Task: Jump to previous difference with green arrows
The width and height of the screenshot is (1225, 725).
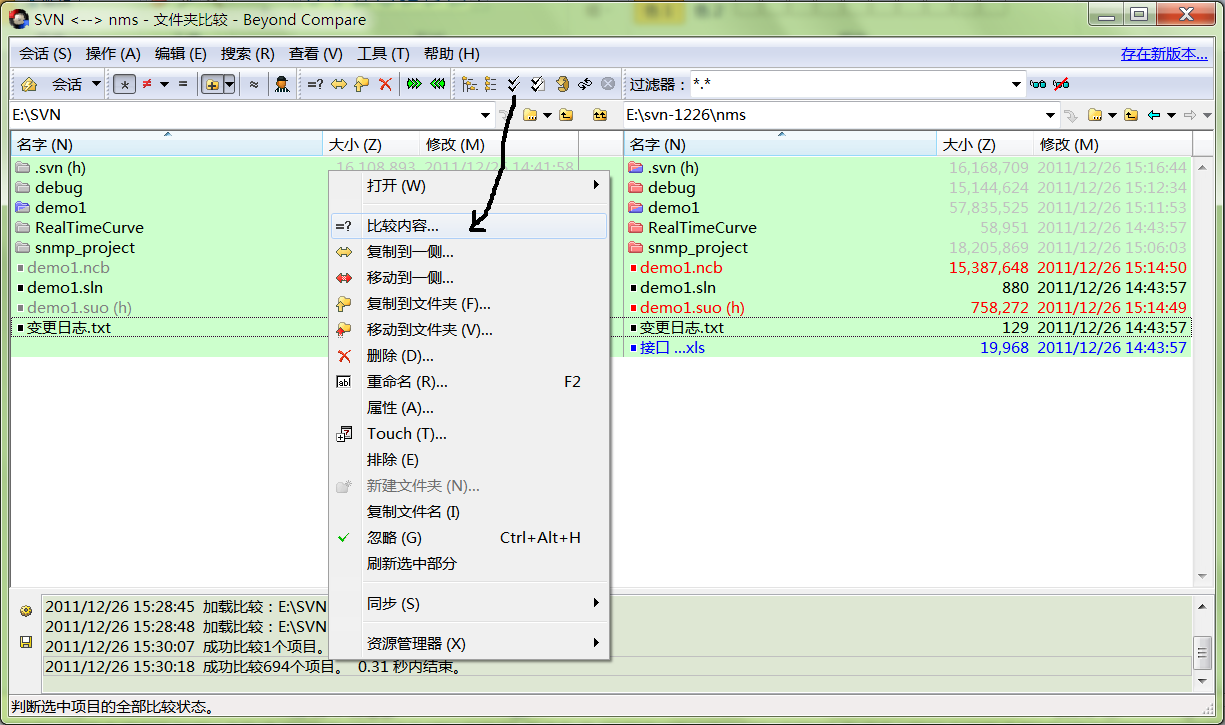Action: coord(437,84)
